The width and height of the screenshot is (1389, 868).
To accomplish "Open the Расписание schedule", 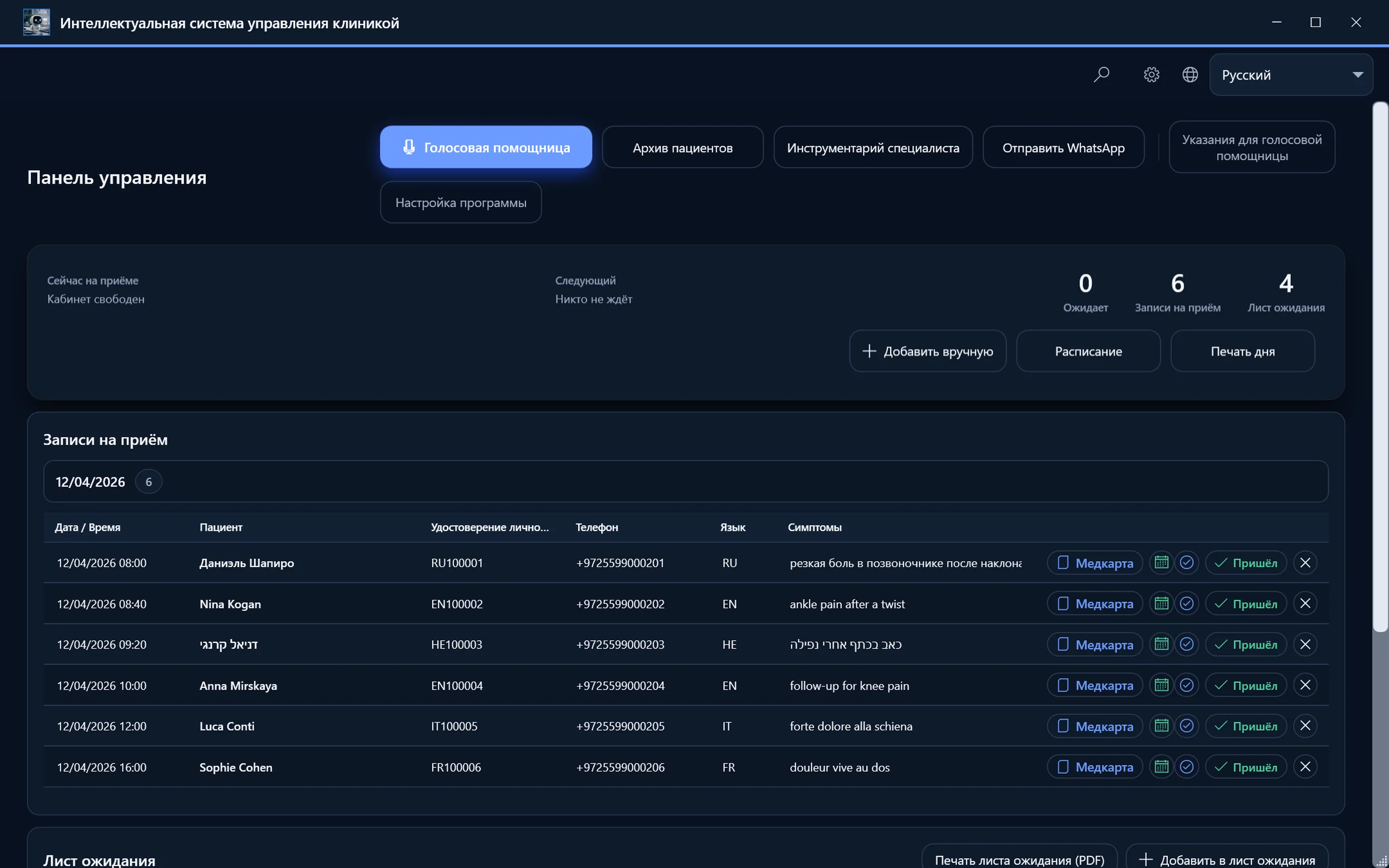I will coord(1088,351).
